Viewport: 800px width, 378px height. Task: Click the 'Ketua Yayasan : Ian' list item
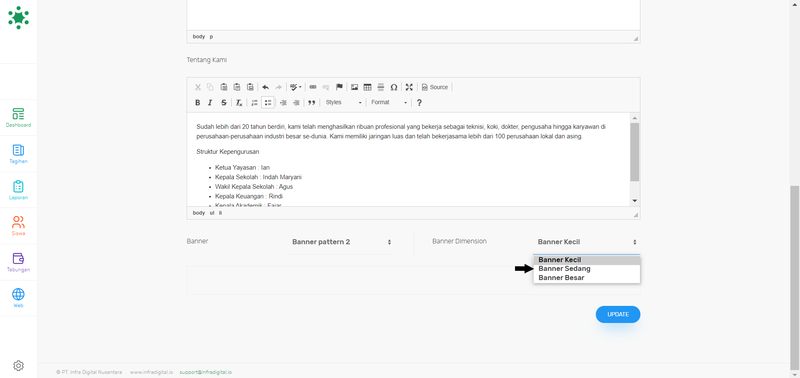242,167
